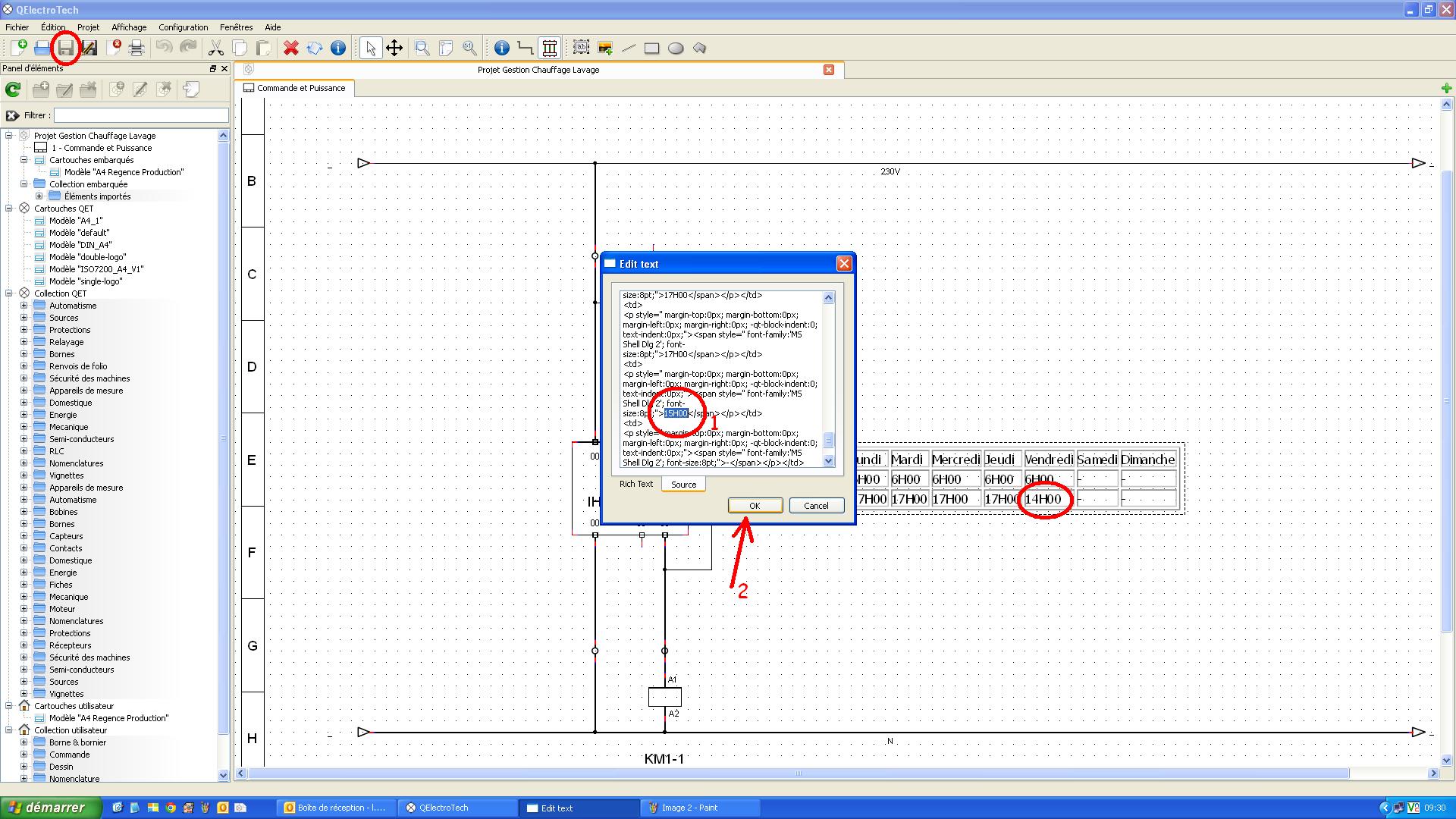Viewport: 1456px width, 819px height.
Task: Click the add rectangle shape tool
Action: click(651, 49)
